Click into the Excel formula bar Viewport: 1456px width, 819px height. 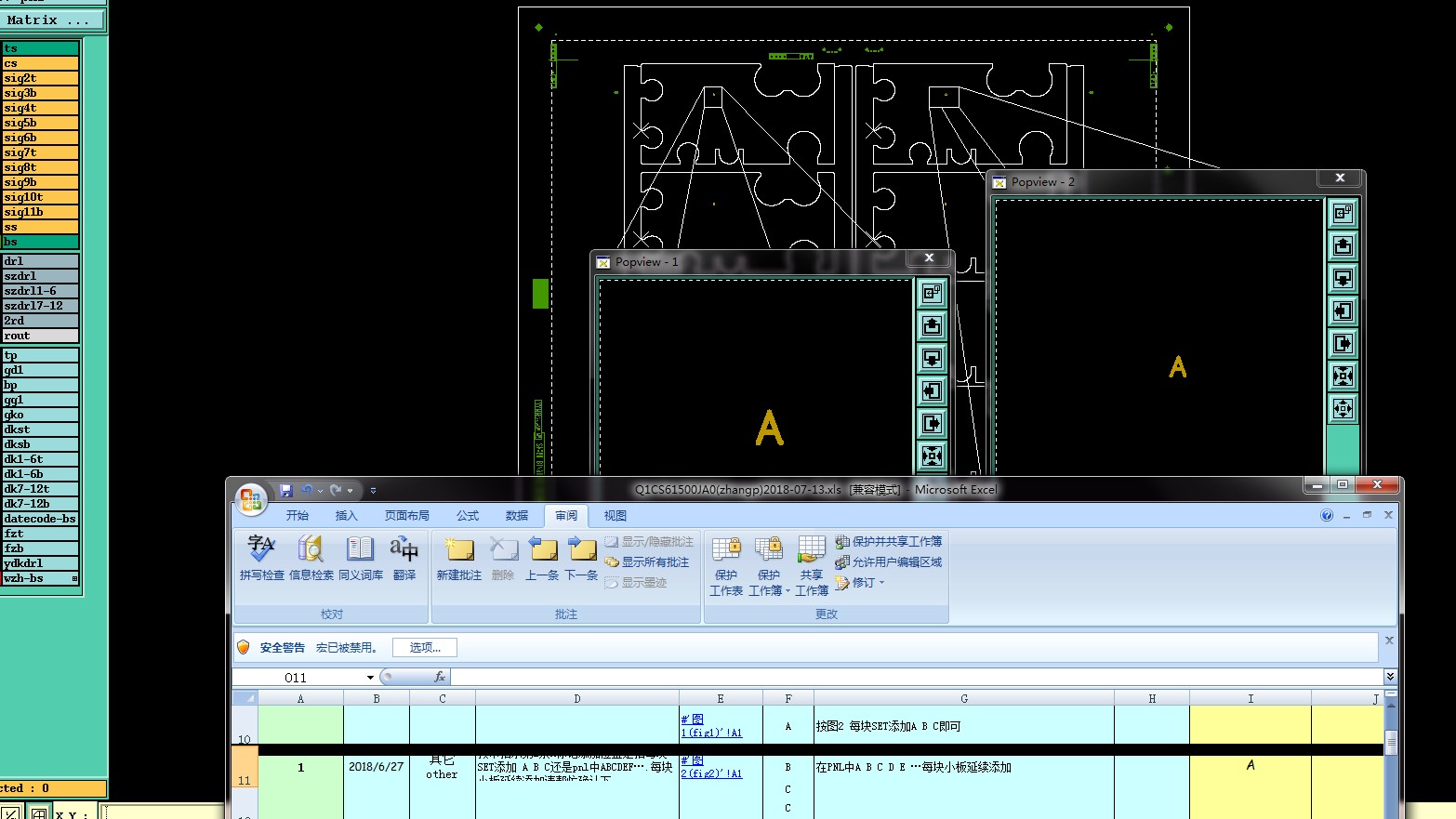tap(916, 678)
